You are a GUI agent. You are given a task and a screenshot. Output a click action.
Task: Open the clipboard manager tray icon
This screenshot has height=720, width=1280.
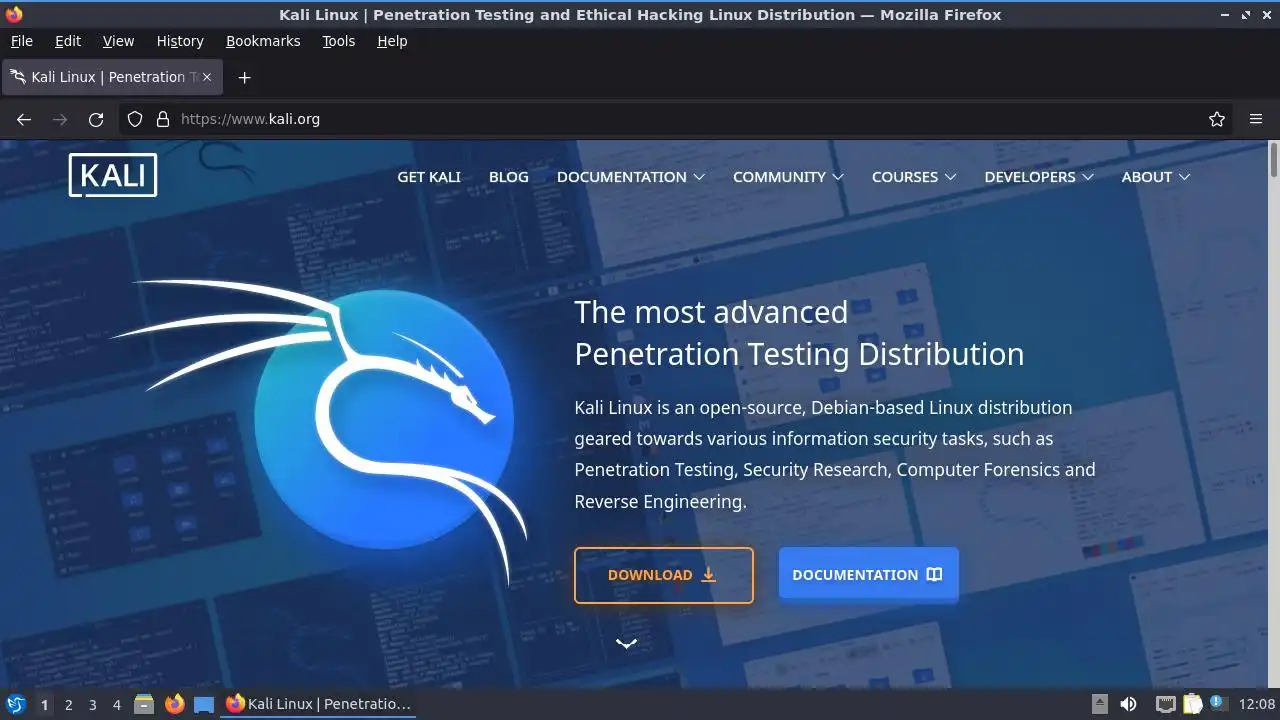tap(1192, 704)
